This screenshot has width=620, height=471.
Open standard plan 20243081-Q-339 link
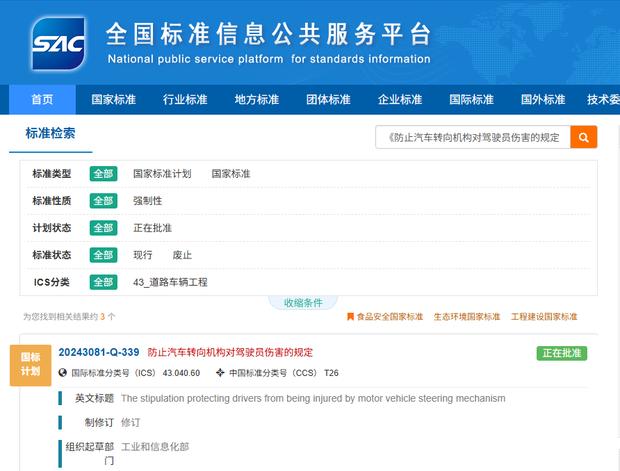coord(98,353)
